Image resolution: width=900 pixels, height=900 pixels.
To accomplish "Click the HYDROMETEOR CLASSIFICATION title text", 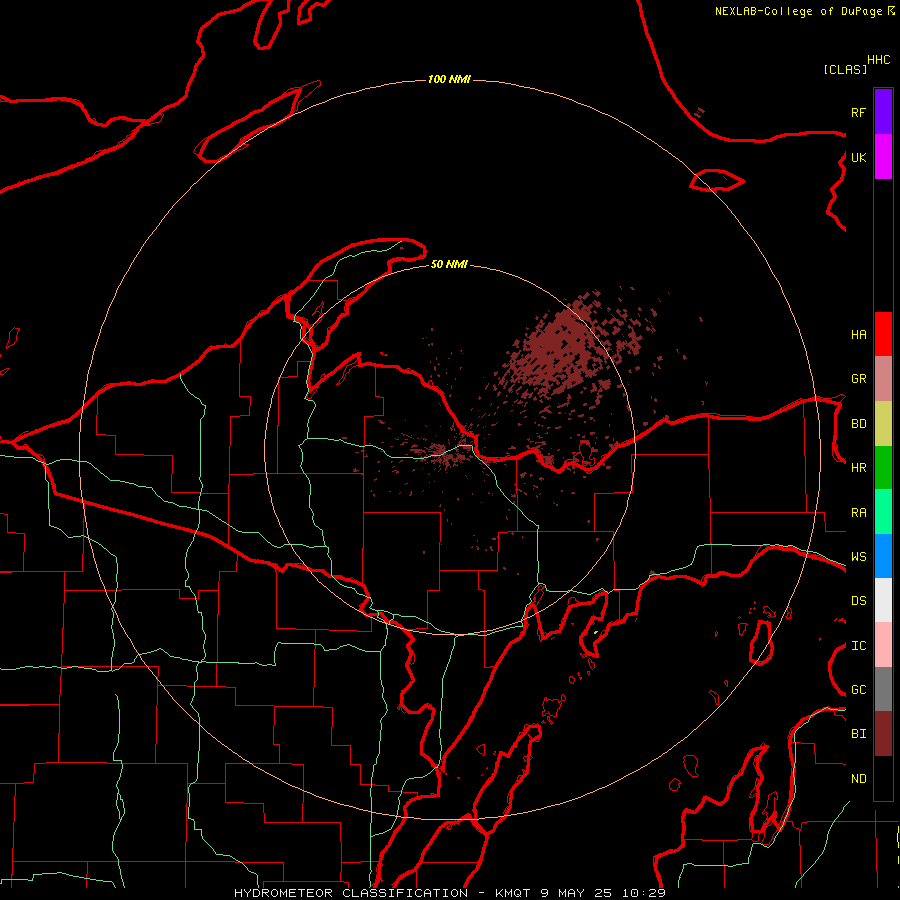I will click(351, 893).
